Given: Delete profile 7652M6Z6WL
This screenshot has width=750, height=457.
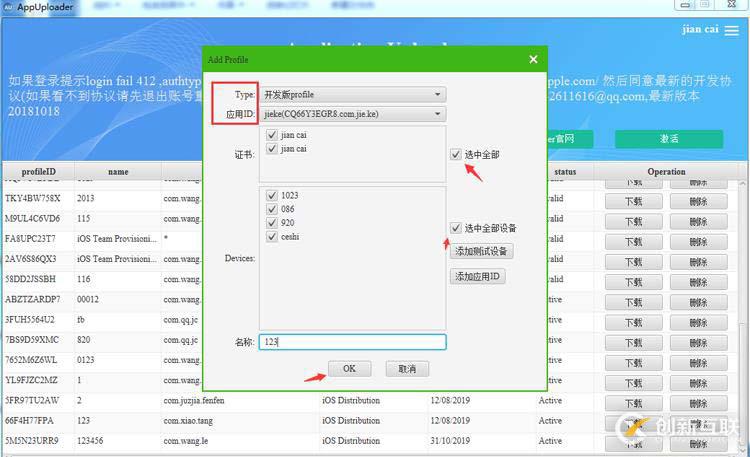Looking at the screenshot, I should 698,363.
